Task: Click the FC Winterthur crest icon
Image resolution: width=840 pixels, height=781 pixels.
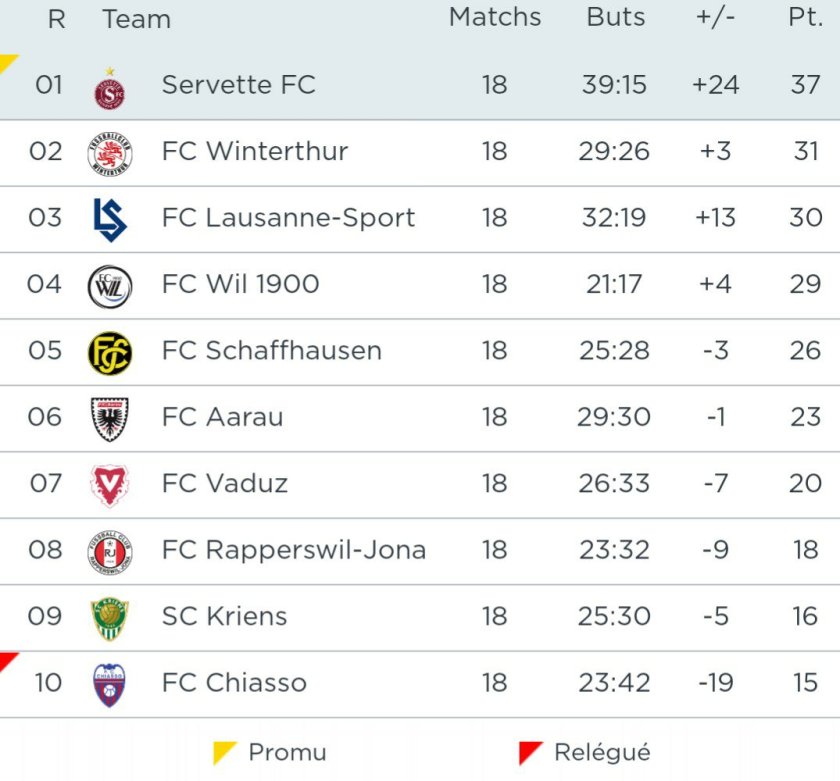Action: tap(109, 153)
